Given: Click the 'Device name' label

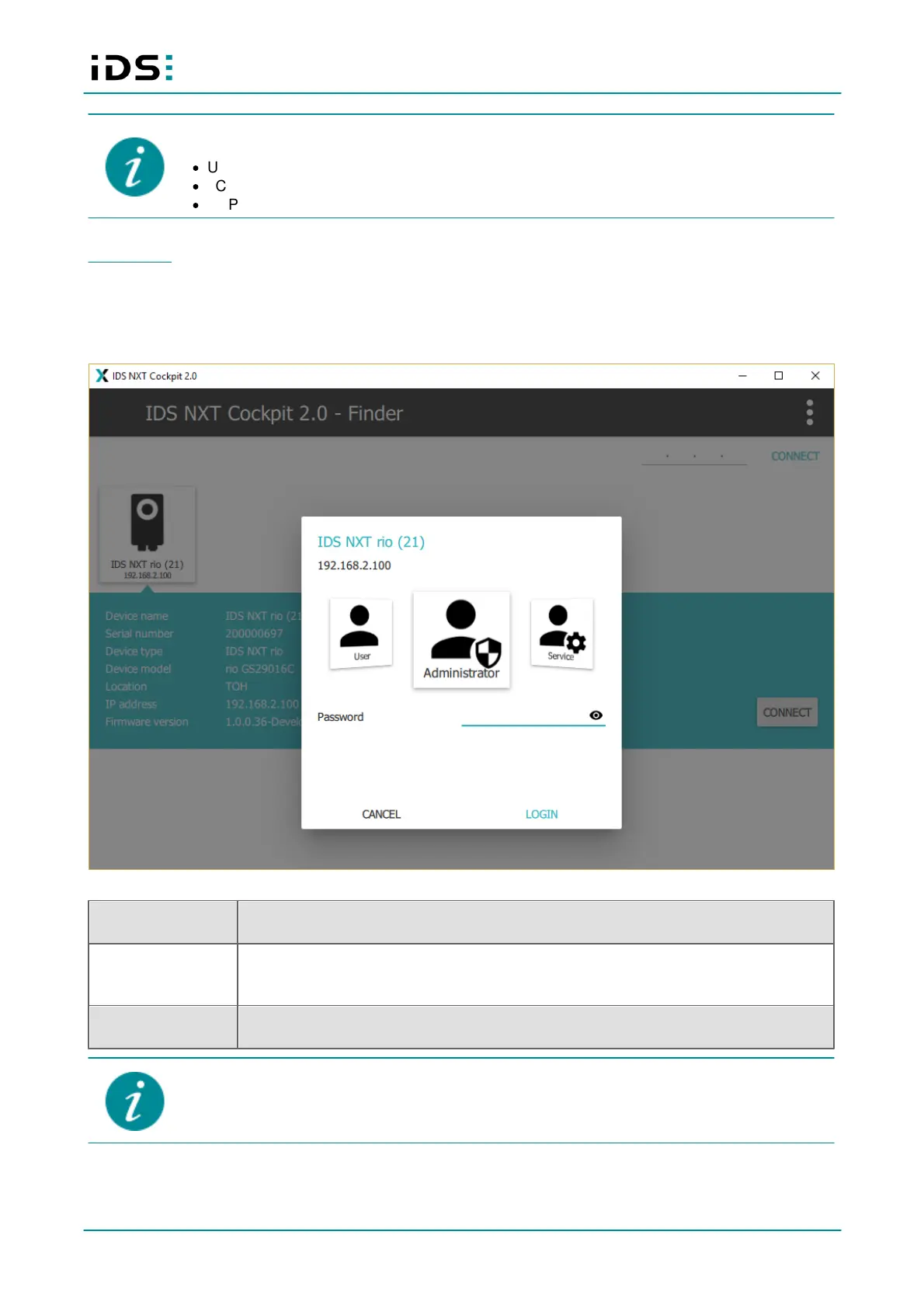Looking at the screenshot, I should tap(137, 616).
